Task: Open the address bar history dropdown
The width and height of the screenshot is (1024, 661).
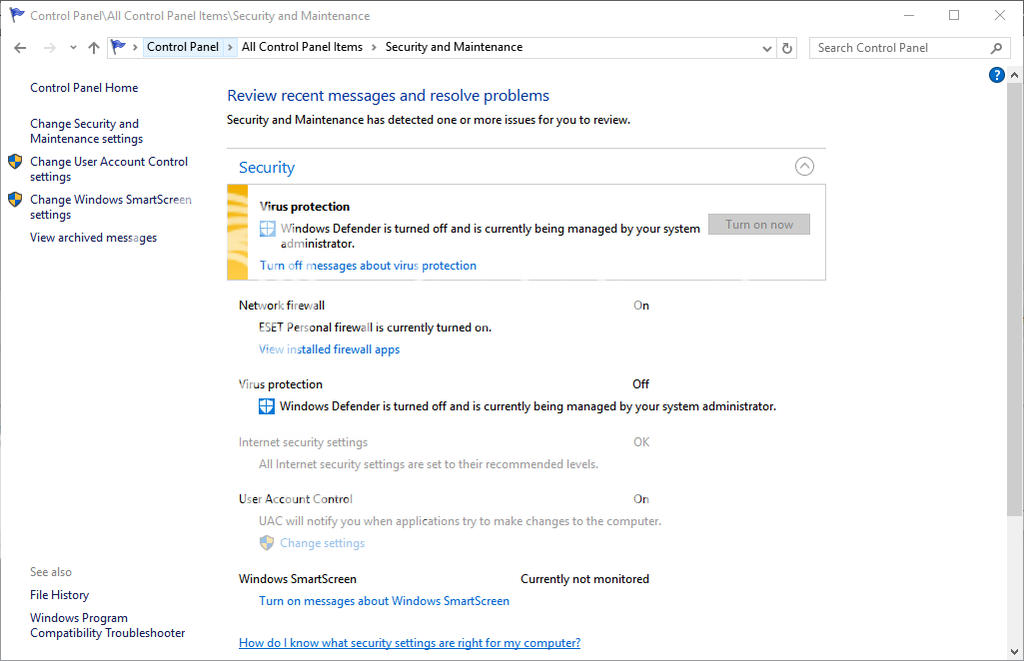Action: pos(767,48)
